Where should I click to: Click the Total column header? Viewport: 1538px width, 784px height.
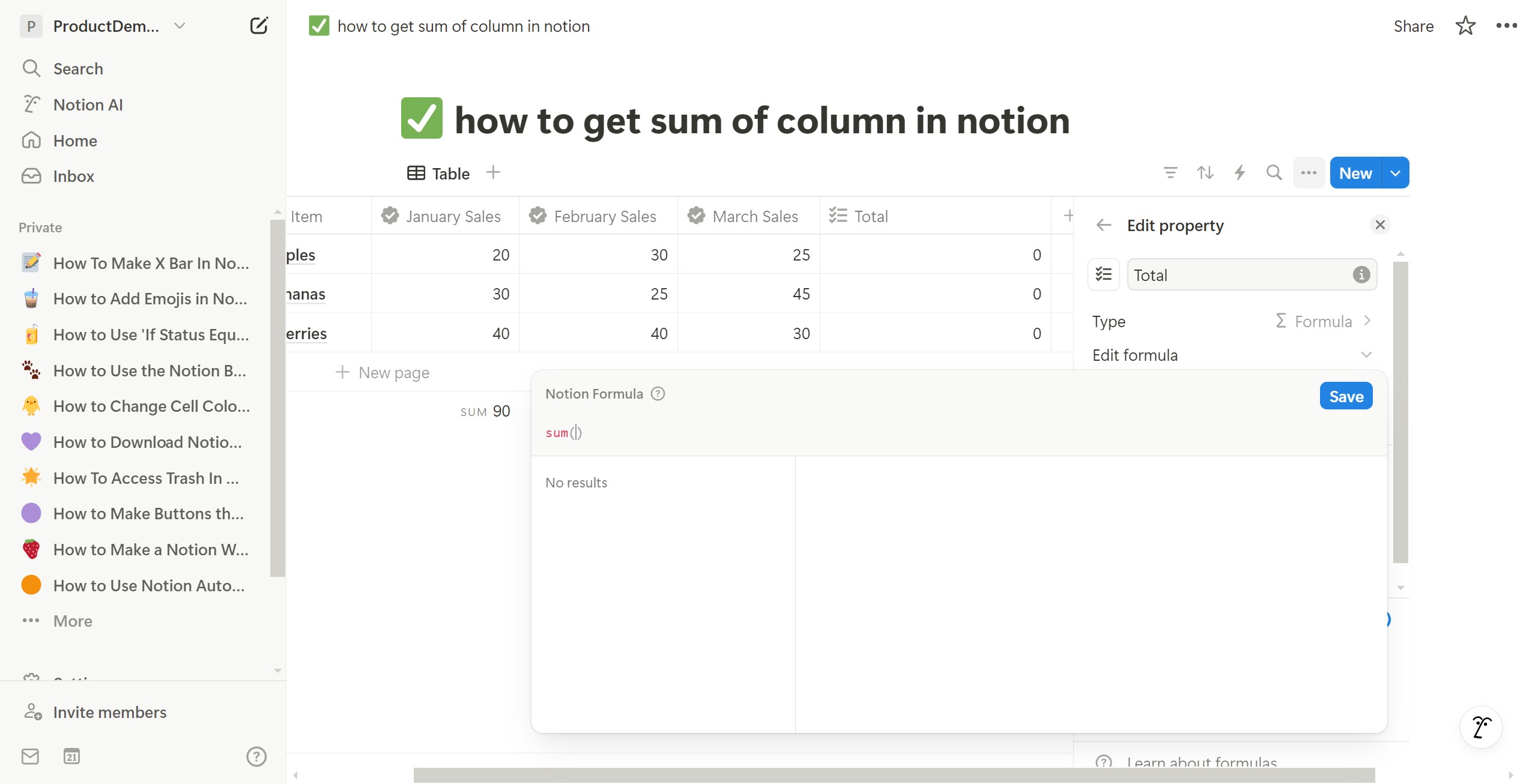tap(936, 216)
